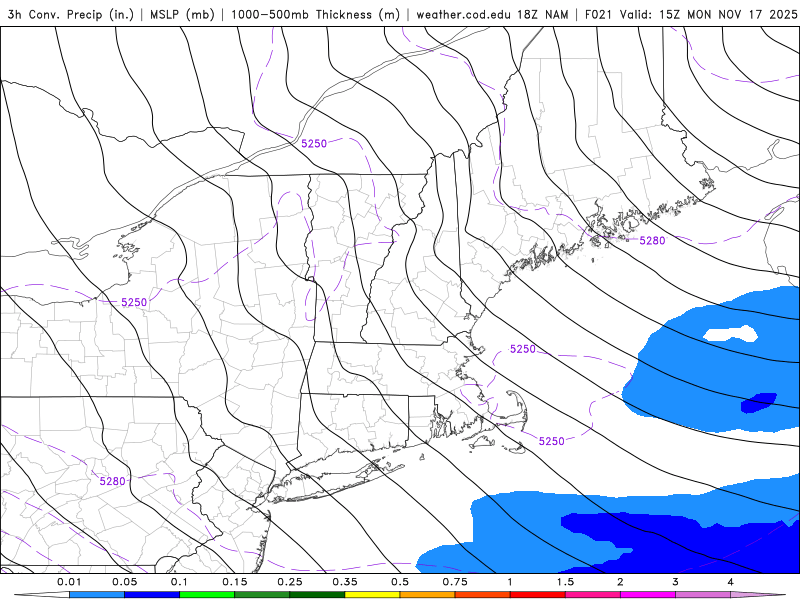Select the bright green 0.1–0.15 legend swatch
The image size is (800, 600).
click(x=207, y=595)
